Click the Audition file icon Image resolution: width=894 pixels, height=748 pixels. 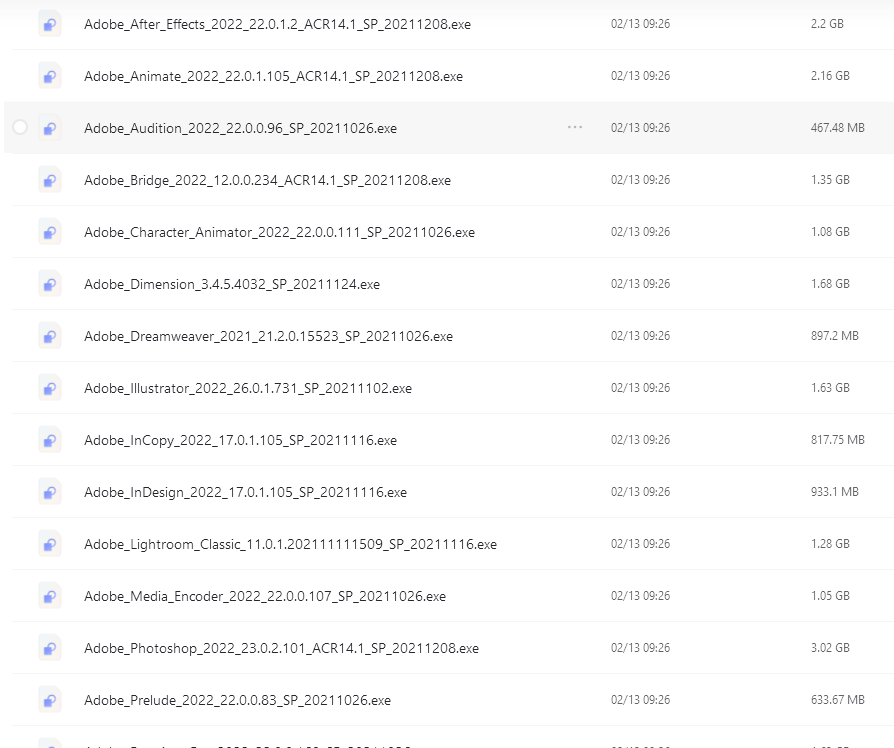coord(50,128)
